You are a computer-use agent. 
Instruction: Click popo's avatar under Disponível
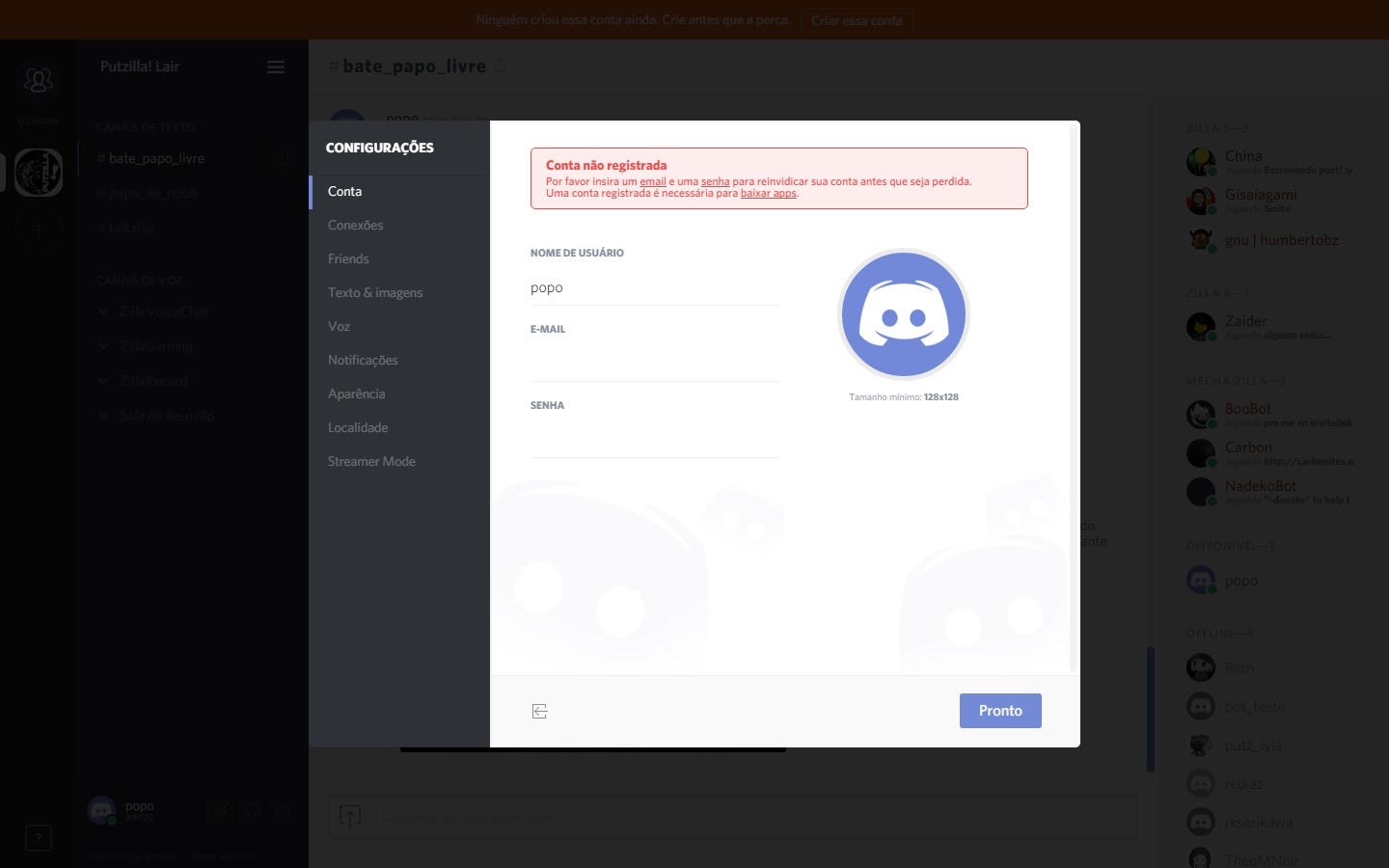pyautogui.click(x=1201, y=580)
